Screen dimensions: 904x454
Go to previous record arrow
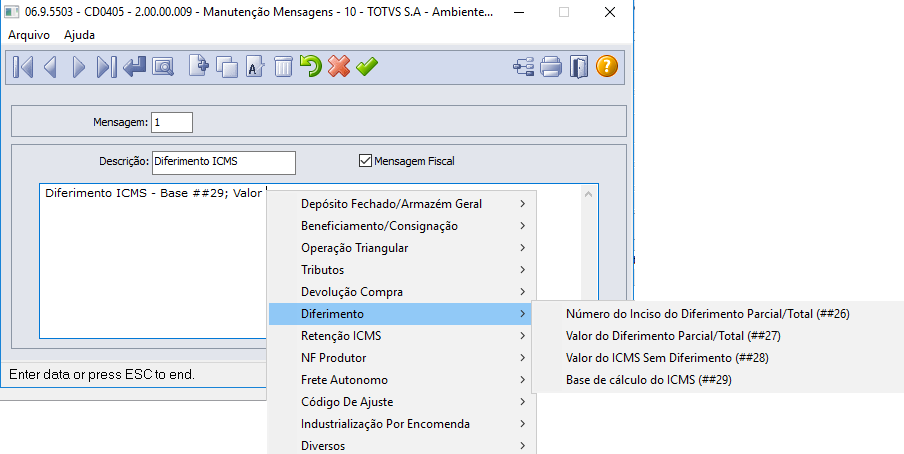pyautogui.click(x=51, y=67)
